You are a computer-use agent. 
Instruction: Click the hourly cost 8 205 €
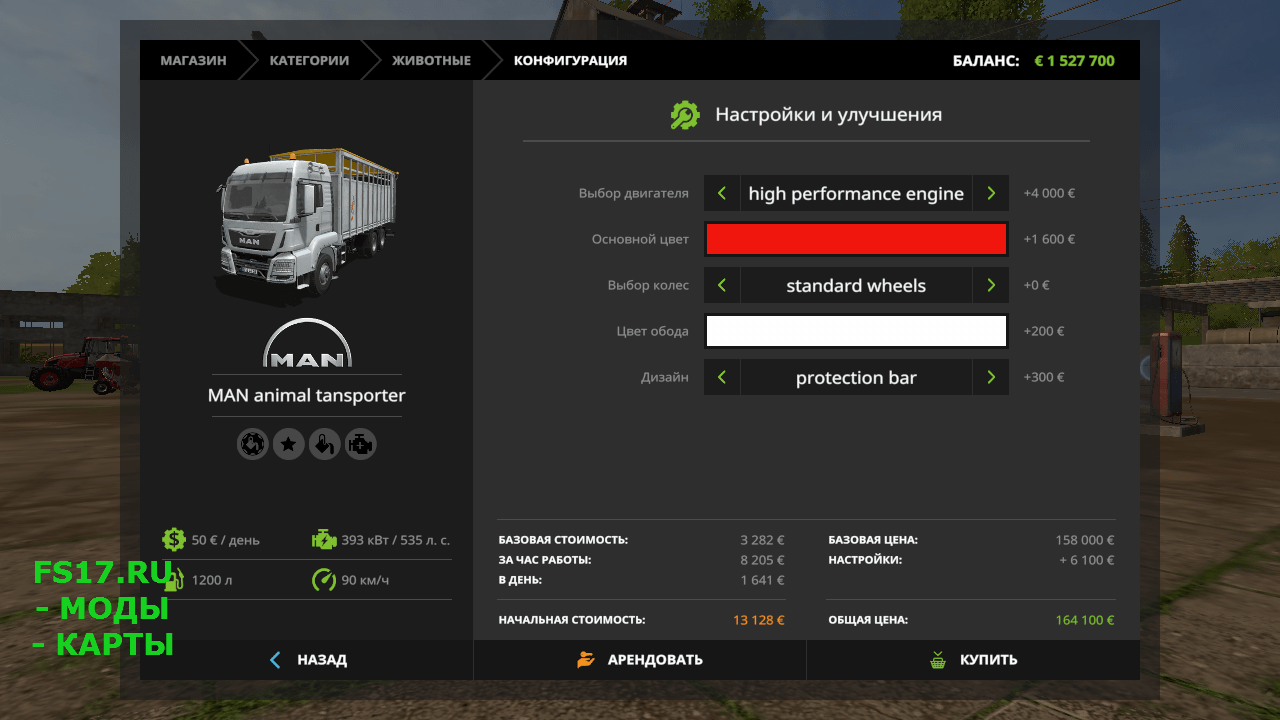click(x=762, y=560)
